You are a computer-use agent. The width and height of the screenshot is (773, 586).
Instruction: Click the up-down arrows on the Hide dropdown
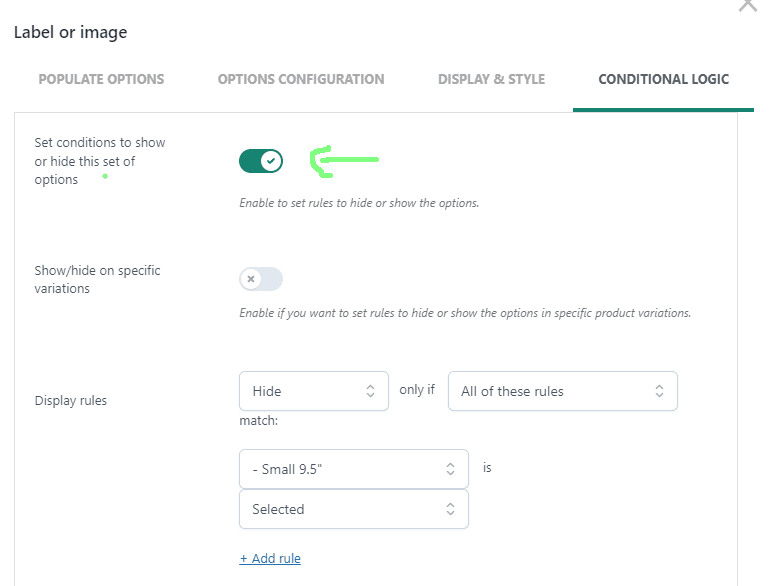click(370, 391)
